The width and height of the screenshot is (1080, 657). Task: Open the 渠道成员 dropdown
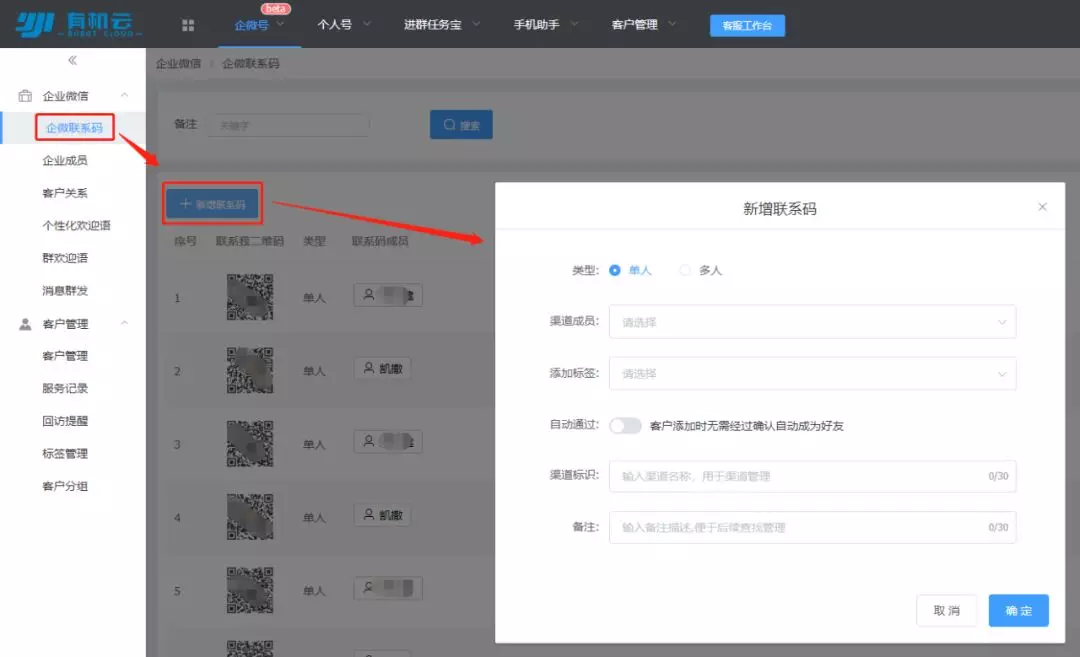coord(812,322)
